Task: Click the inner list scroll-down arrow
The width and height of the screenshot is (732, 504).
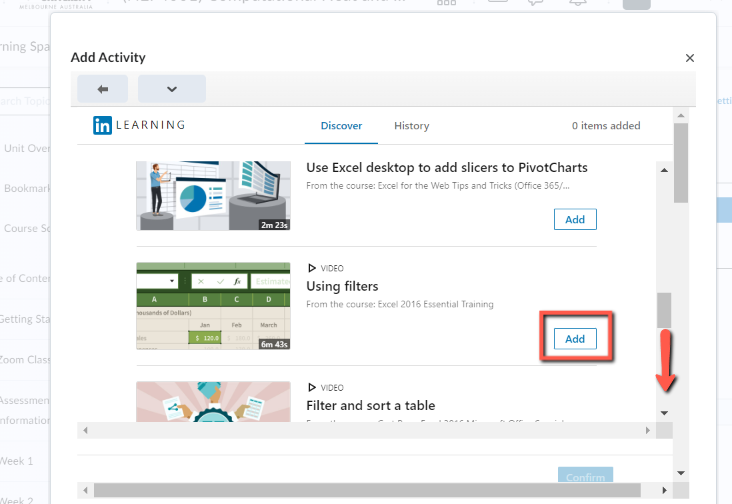Action: point(664,413)
